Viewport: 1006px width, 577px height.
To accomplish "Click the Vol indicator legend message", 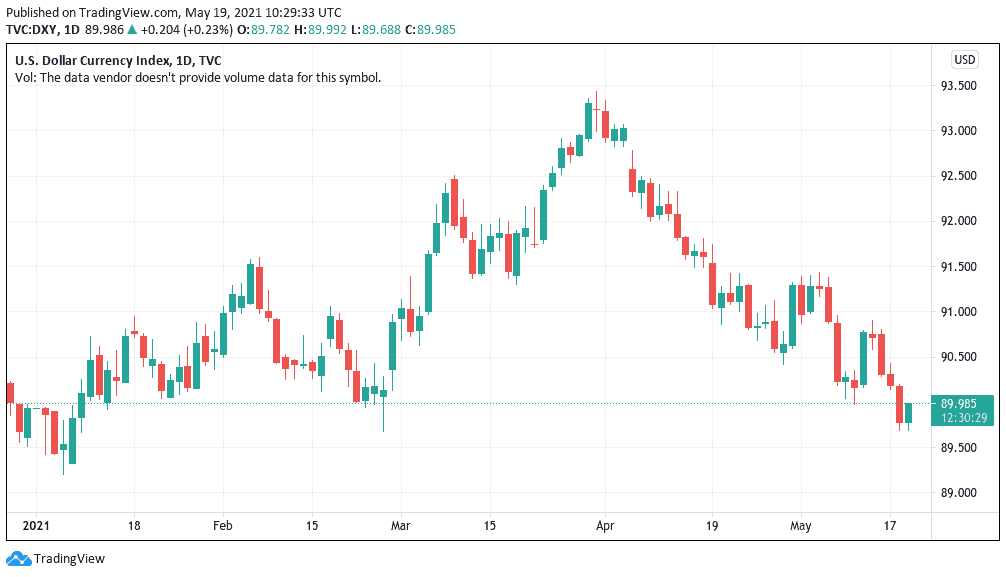I will [x=197, y=77].
